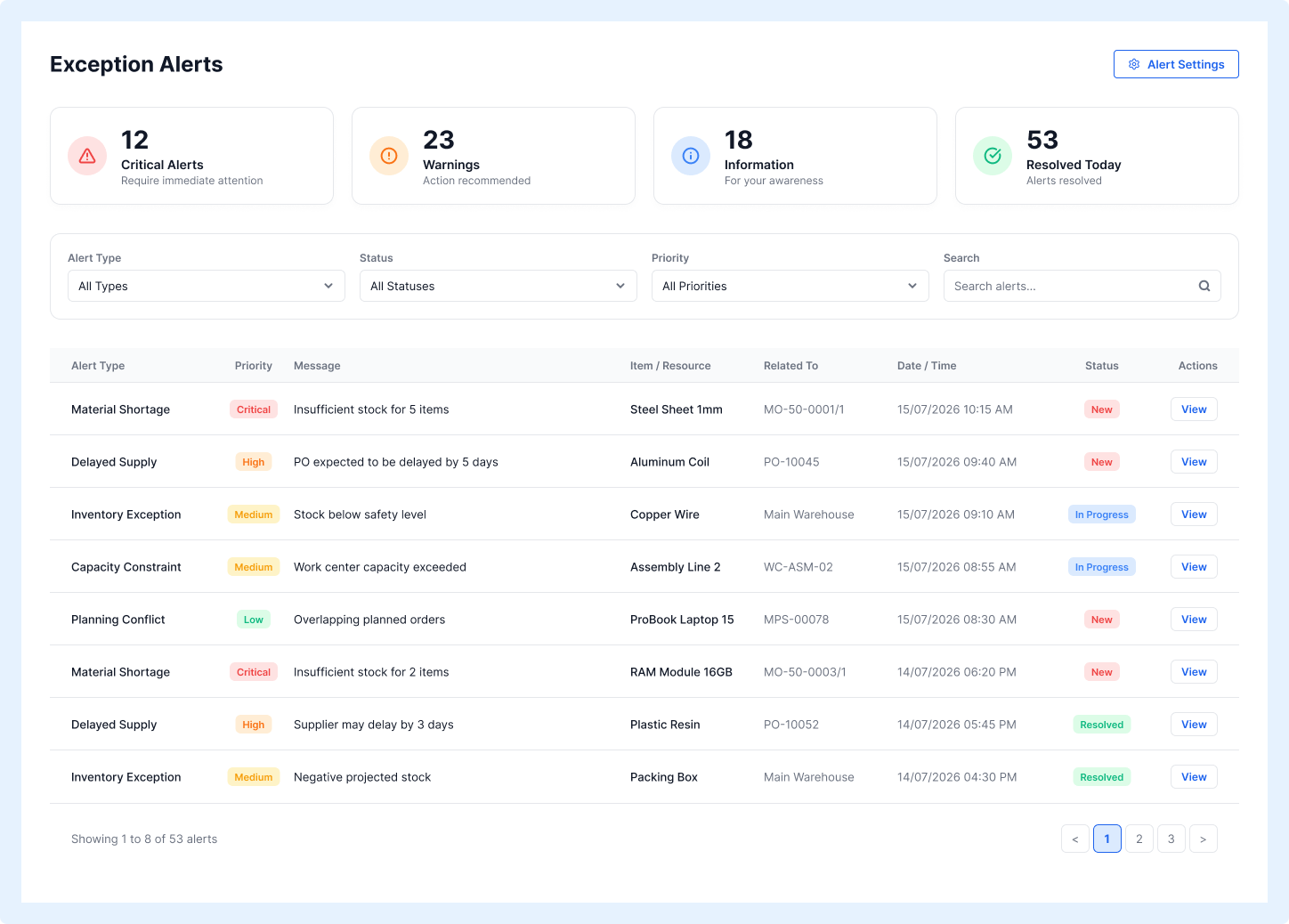
Task: View the Steel Sheet 1mm shortage alert
Action: coord(1194,409)
